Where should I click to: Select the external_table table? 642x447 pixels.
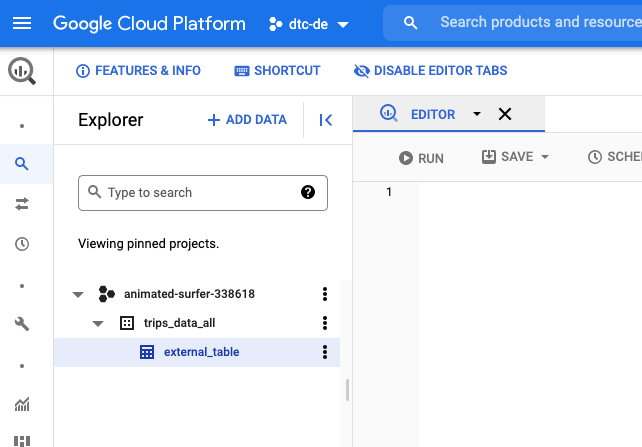tap(201, 352)
